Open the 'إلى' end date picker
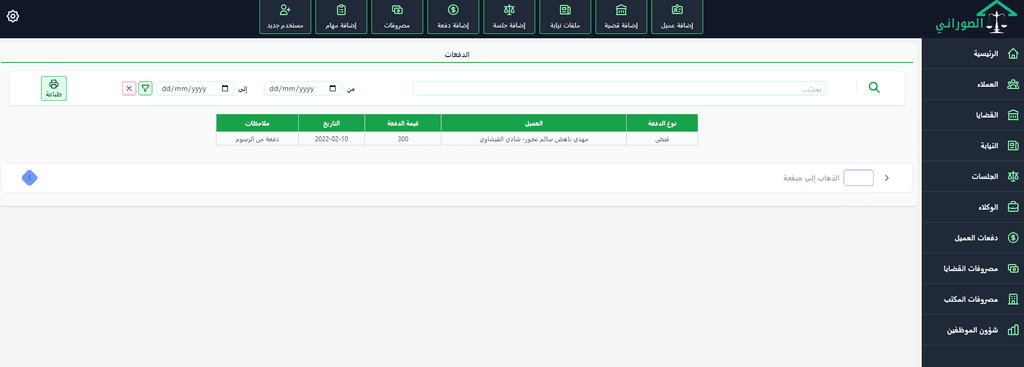Screen dimensions: 1024x367 pyautogui.click(x=195, y=89)
